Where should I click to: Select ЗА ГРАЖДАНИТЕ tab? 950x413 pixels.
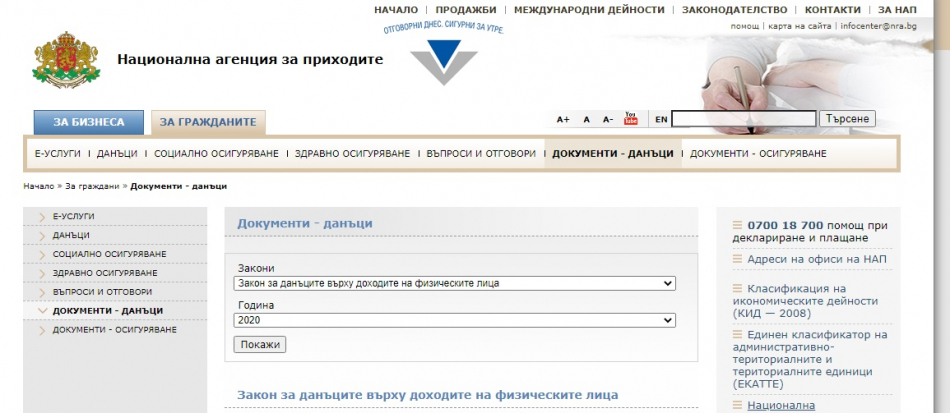(x=208, y=122)
